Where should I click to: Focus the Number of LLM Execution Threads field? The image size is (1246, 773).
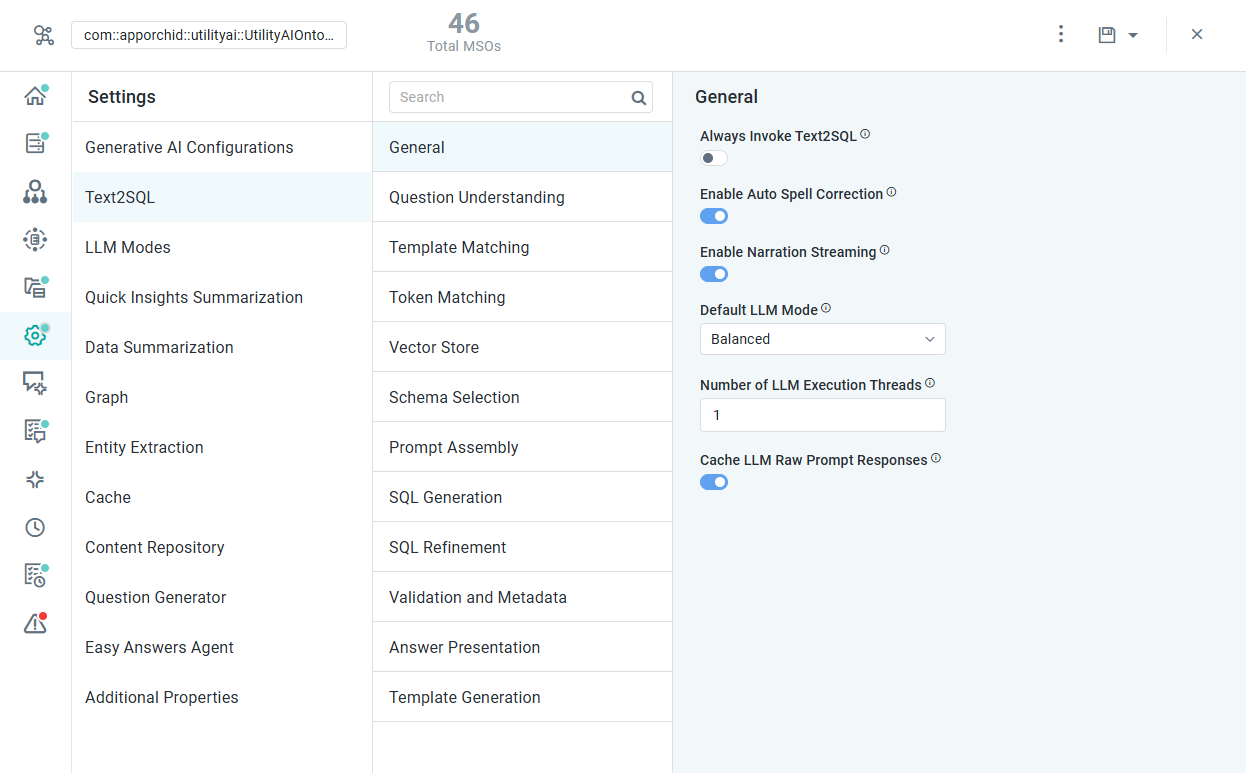coord(823,415)
